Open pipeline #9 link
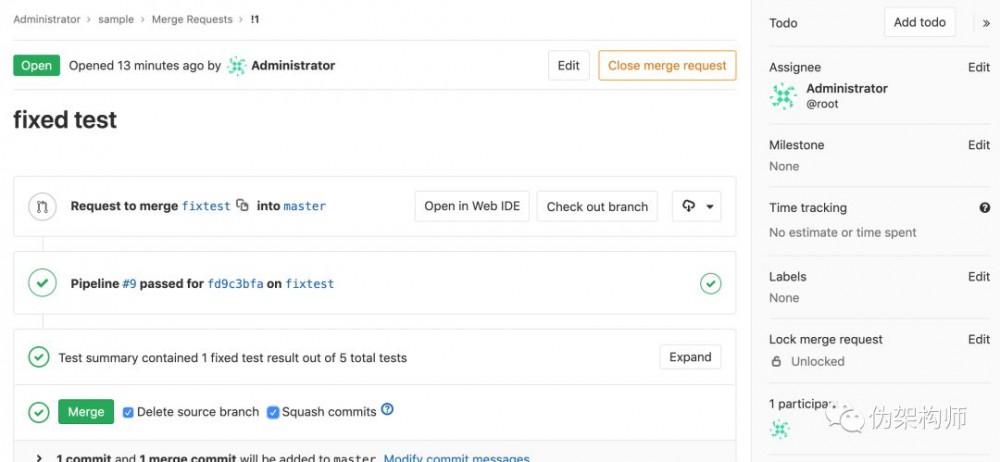This screenshot has width=1000, height=462. coord(129,284)
